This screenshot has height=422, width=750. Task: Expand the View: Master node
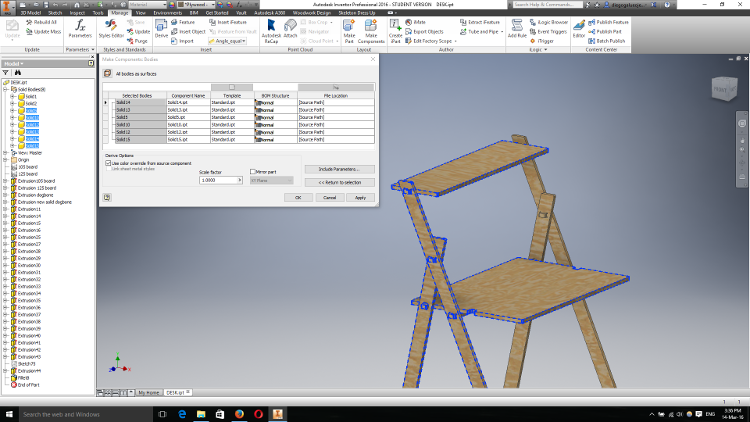(6, 153)
